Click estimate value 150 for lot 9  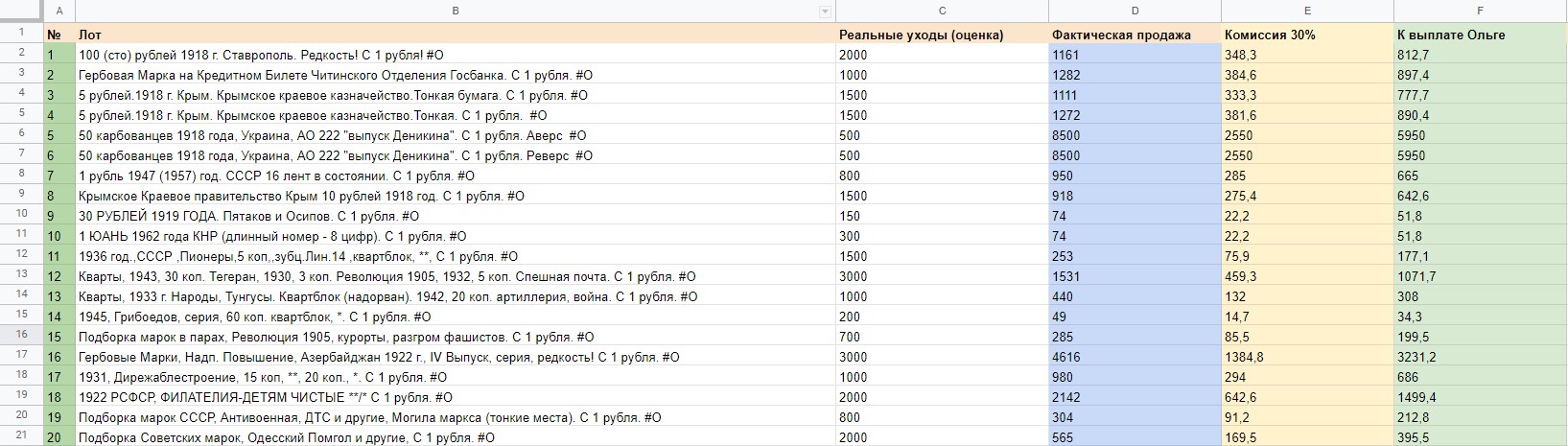942,216
